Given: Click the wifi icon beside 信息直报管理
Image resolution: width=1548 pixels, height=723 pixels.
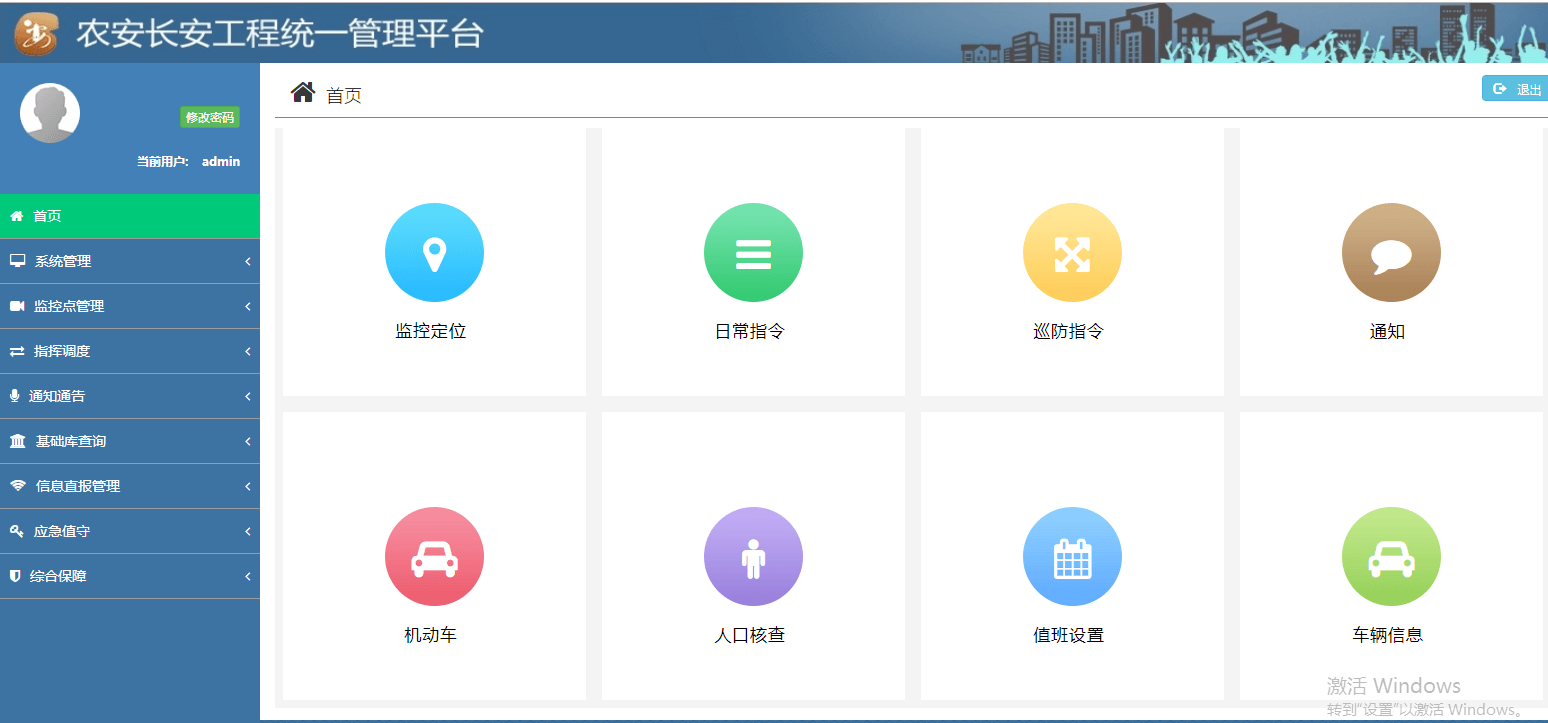Looking at the screenshot, I should (18, 486).
